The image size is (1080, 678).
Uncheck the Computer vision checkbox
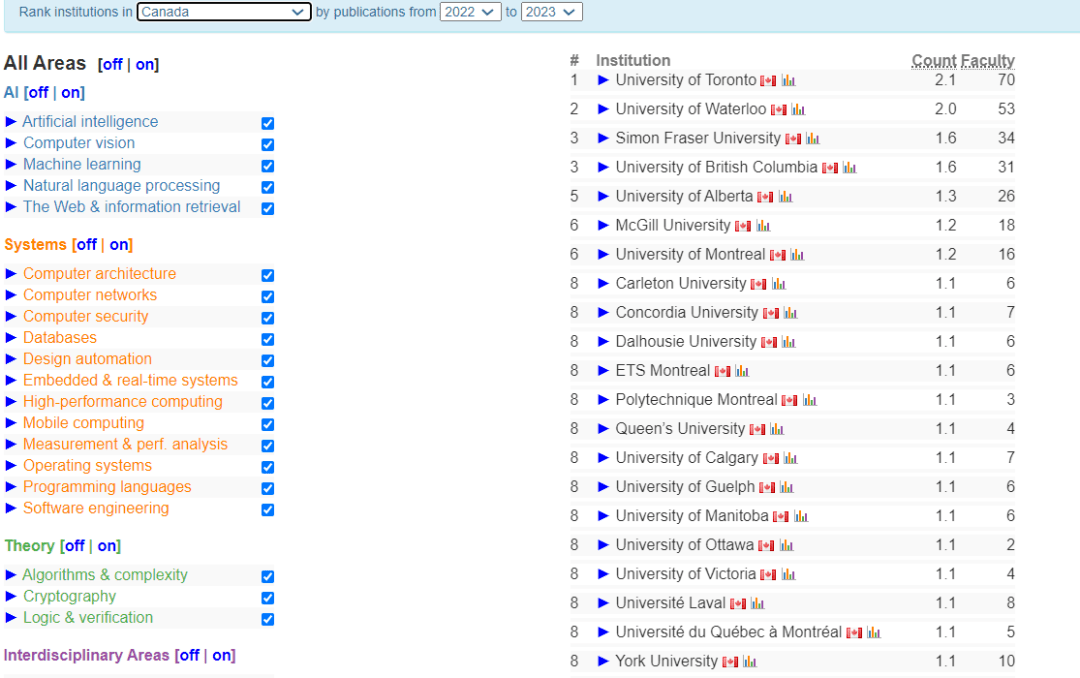click(268, 145)
